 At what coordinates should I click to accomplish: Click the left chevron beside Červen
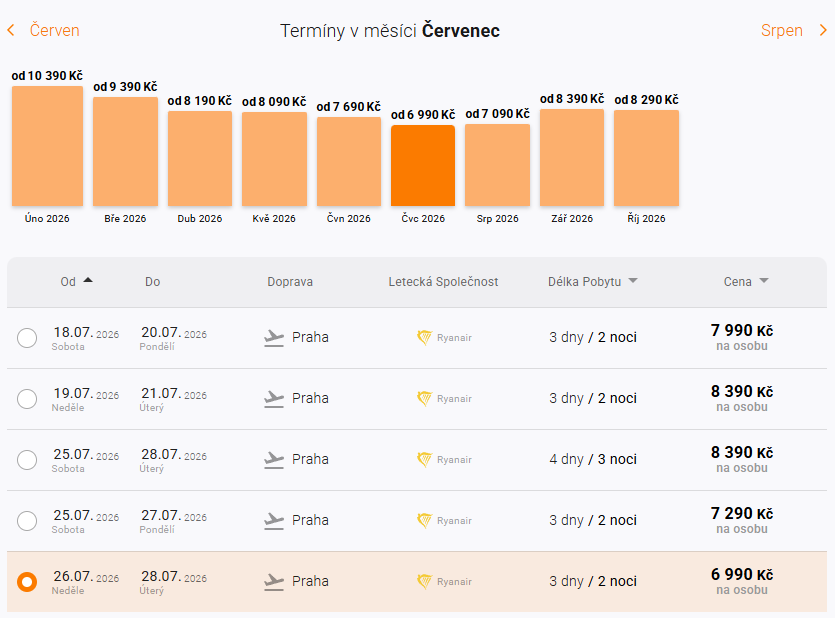11,31
